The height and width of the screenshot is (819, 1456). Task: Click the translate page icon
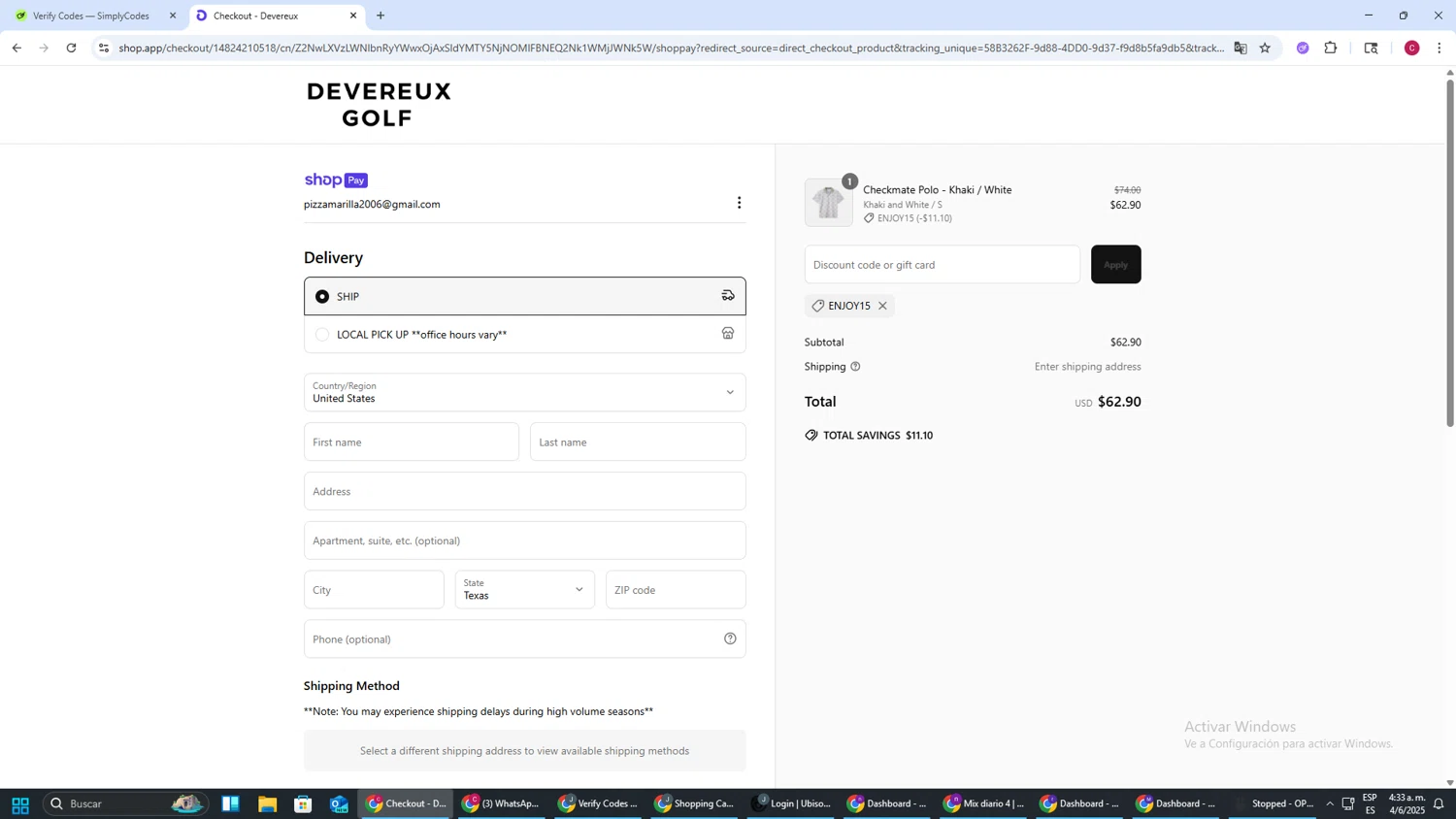1241,48
